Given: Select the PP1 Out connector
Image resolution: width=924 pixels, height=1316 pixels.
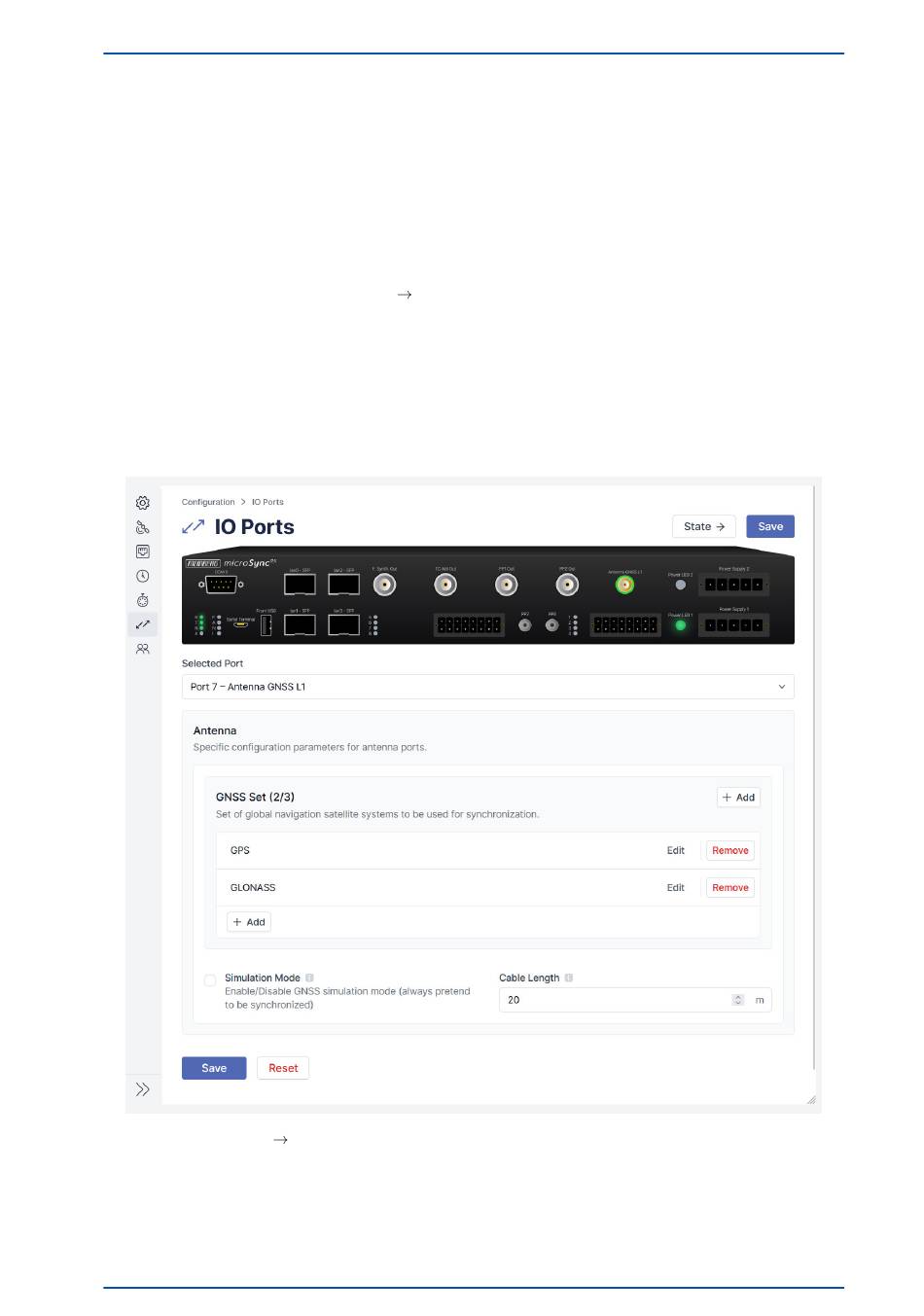Looking at the screenshot, I should (506, 585).
